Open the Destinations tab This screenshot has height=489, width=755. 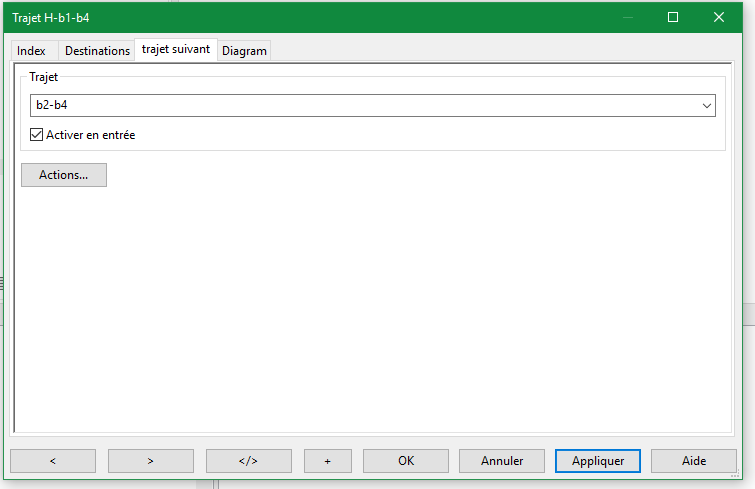coord(97,51)
